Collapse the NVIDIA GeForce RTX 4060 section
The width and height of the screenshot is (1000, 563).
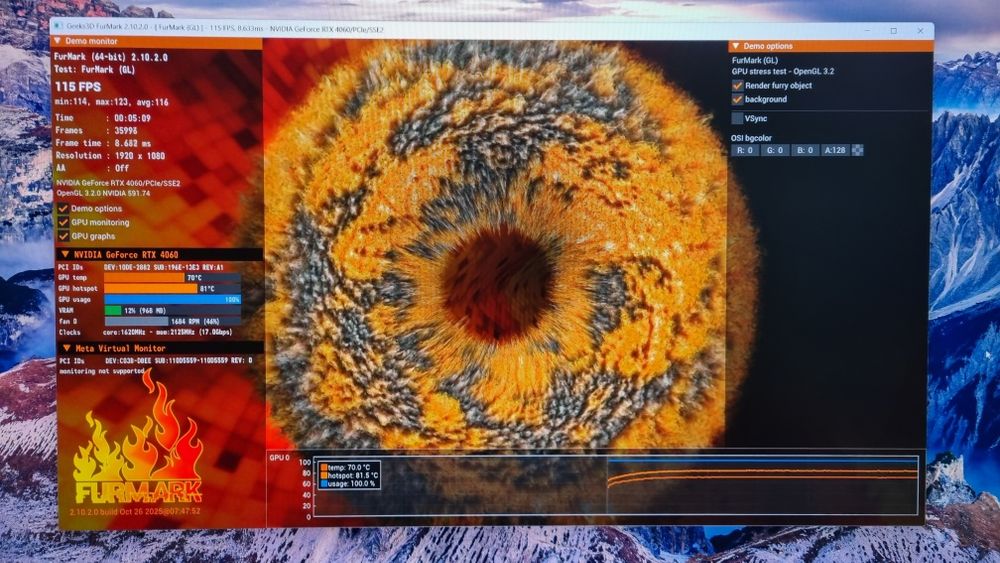click(x=64, y=254)
